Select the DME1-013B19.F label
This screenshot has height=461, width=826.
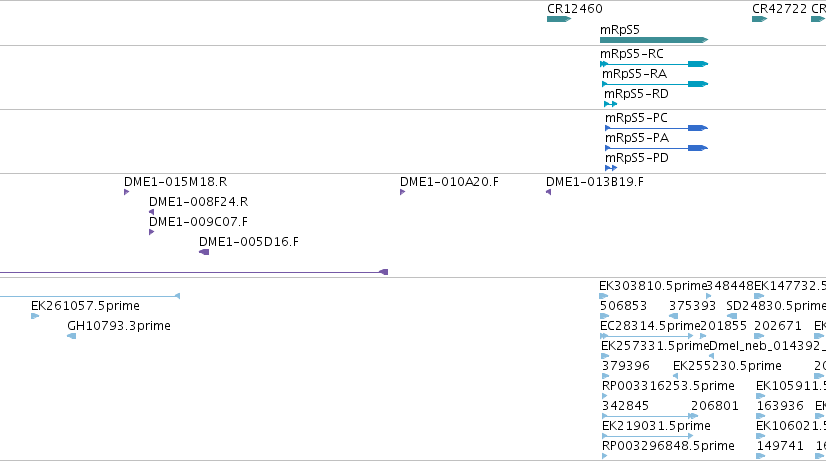tap(595, 182)
